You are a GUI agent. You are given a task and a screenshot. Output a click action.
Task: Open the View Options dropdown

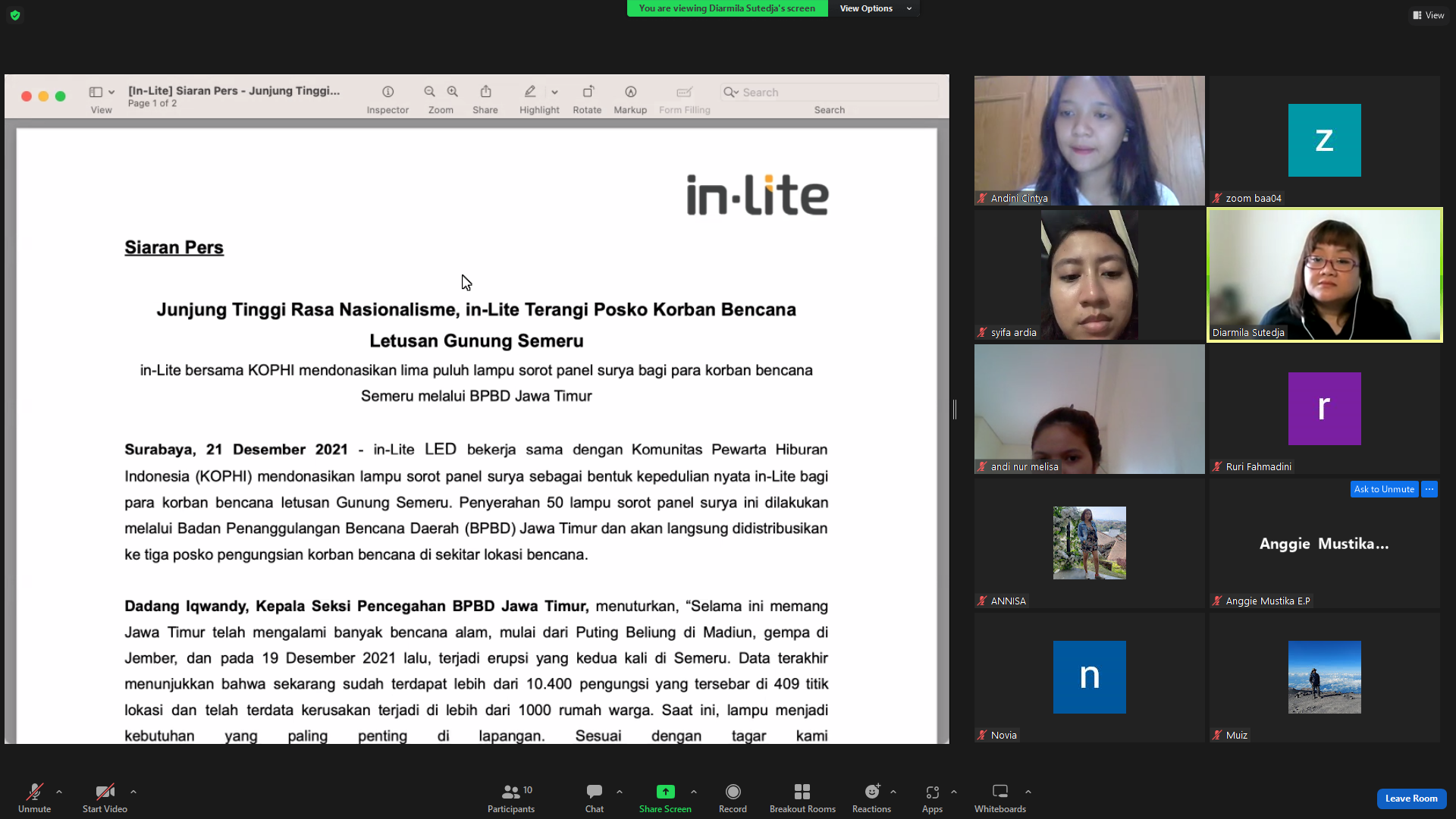[874, 8]
